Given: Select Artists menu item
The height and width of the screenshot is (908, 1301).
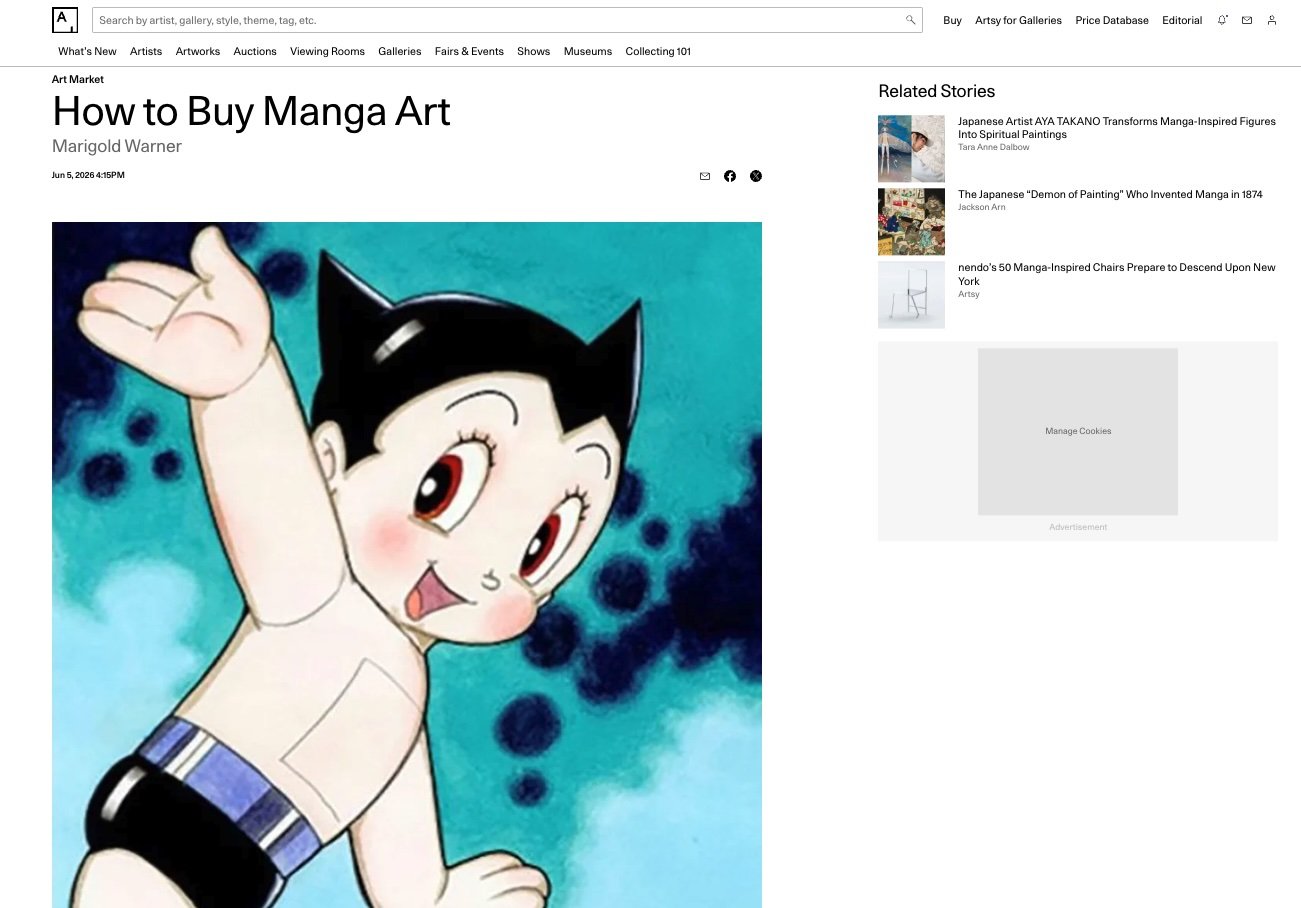Looking at the screenshot, I should (x=146, y=51).
